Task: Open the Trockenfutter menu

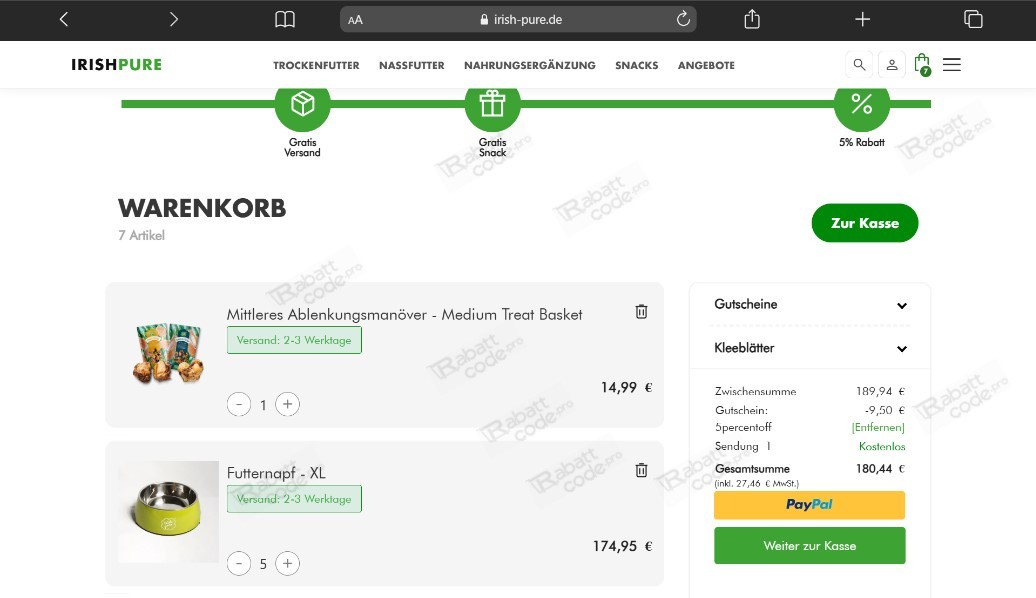Action: click(x=316, y=65)
